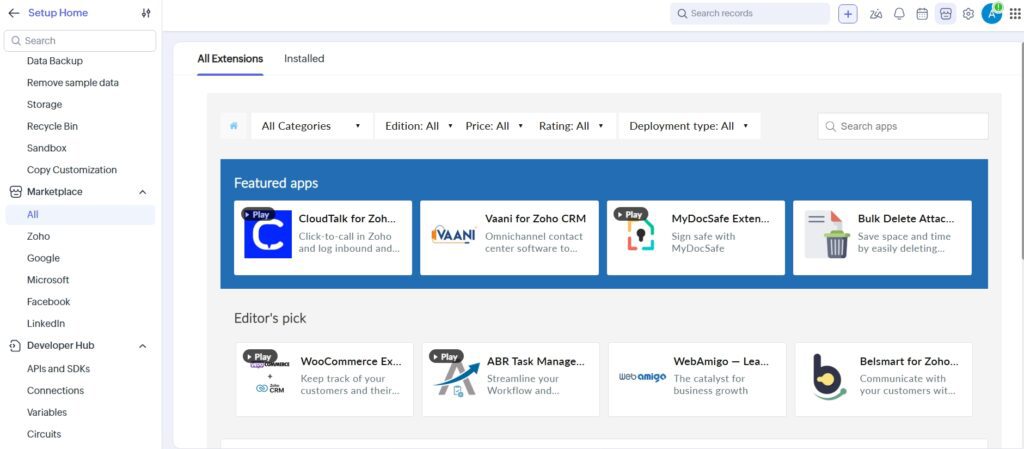Image resolution: width=1024 pixels, height=449 pixels.
Task: Collapse the Developer Hub section chevron
Action: pyautogui.click(x=142, y=346)
